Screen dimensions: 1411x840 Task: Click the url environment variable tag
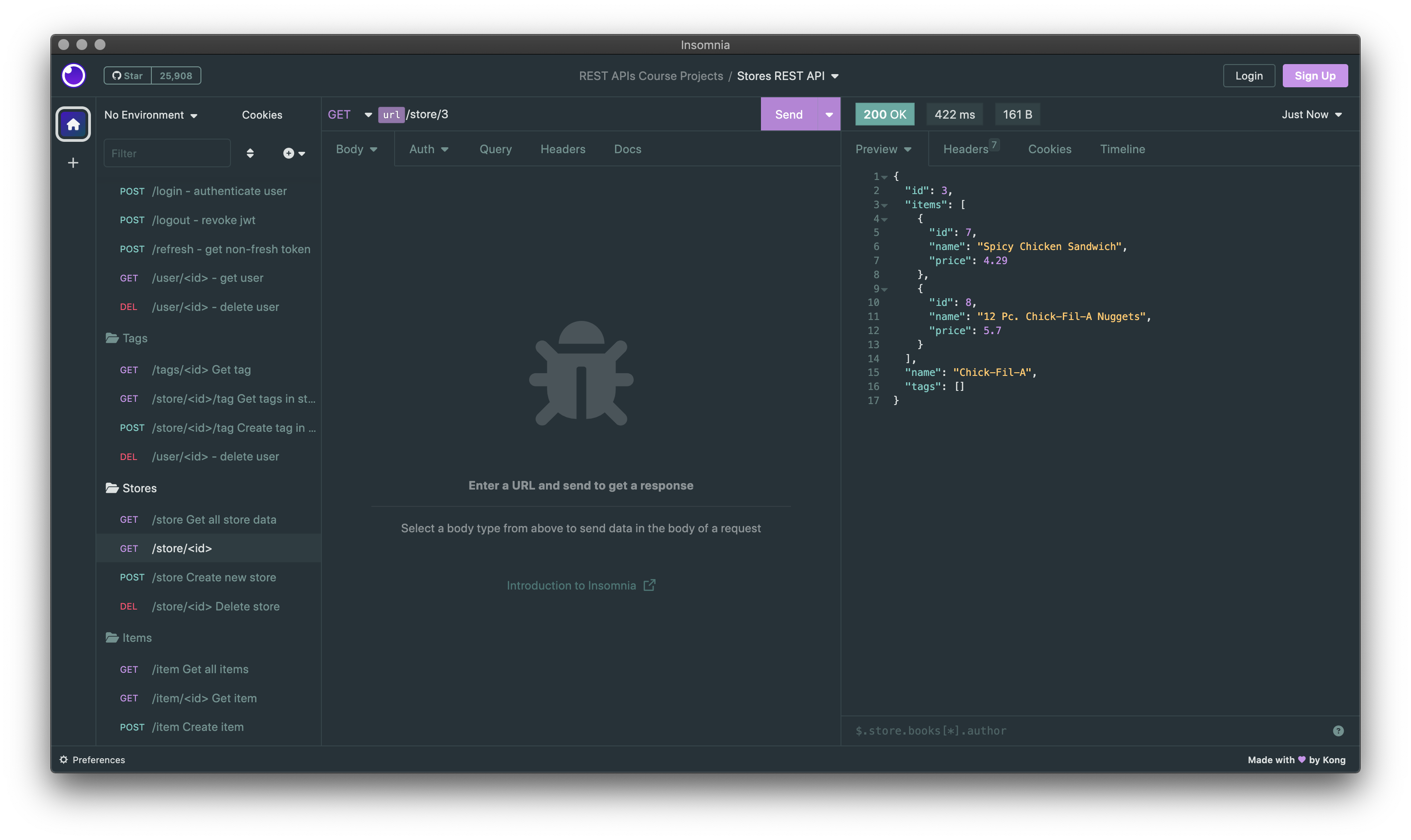coord(391,115)
